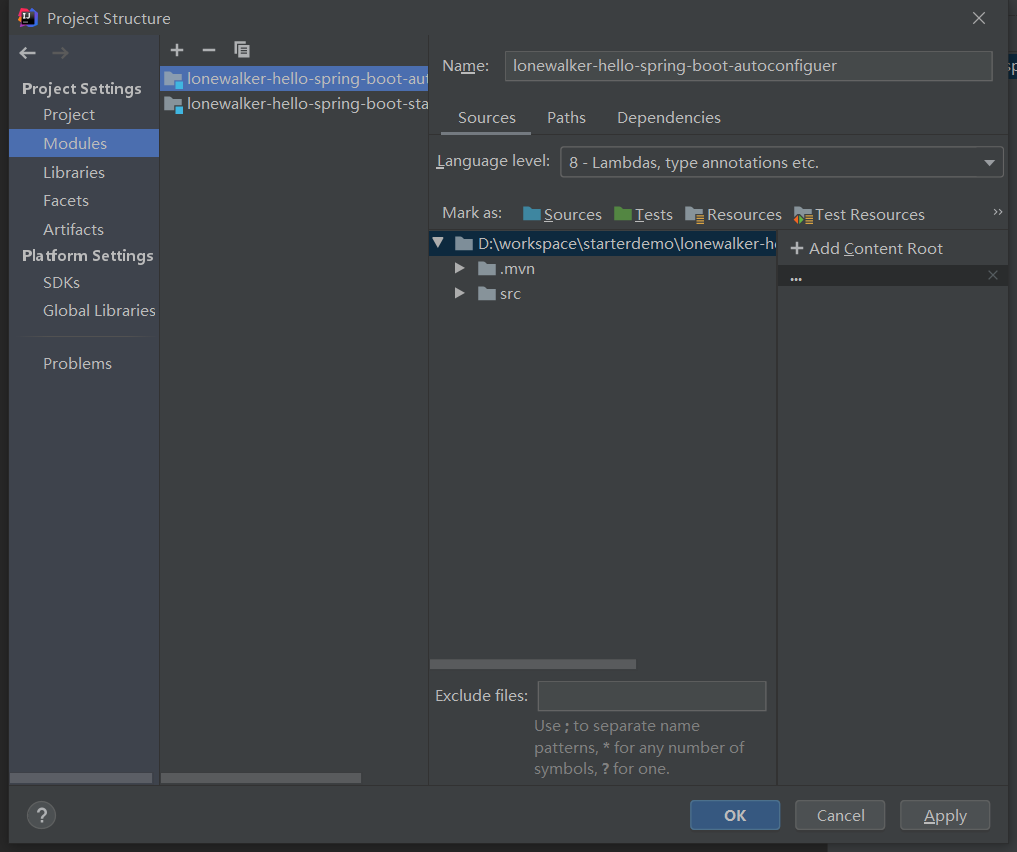
Task: Add a new module with plus icon
Action: (x=177, y=50)
